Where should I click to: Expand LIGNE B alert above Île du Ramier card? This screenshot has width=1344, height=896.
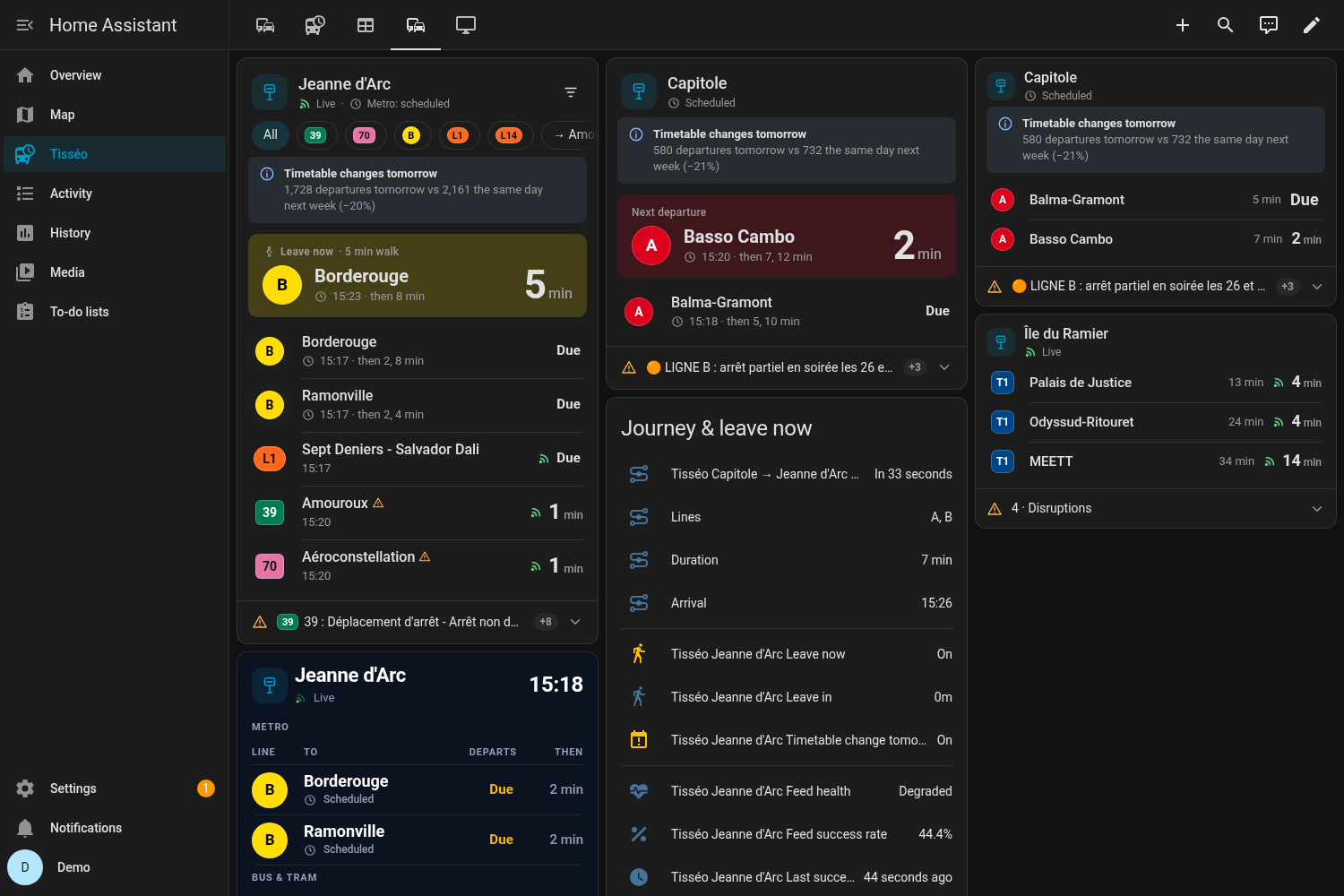1317,287
